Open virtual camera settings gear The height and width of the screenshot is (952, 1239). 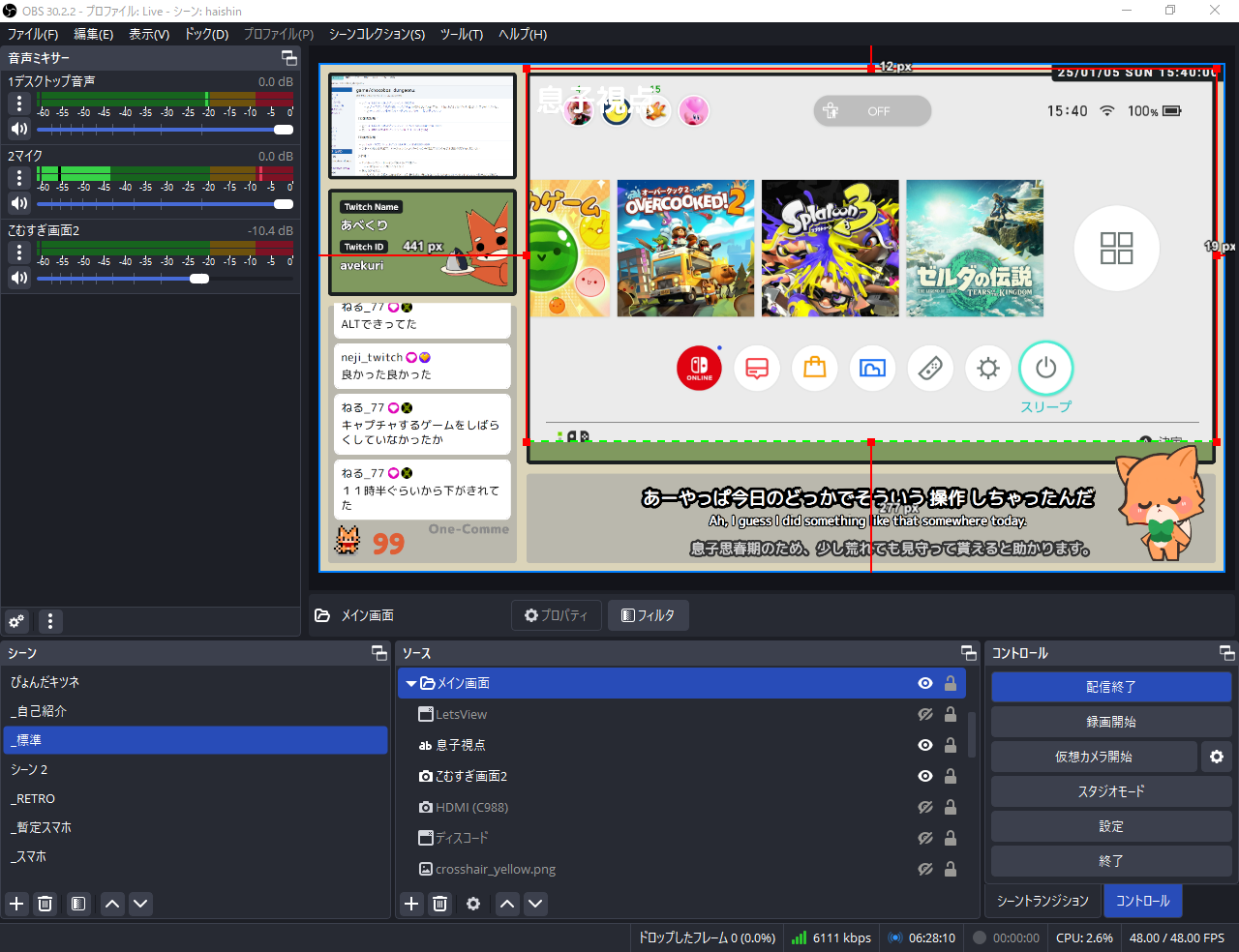click(x=1216, y=757)
